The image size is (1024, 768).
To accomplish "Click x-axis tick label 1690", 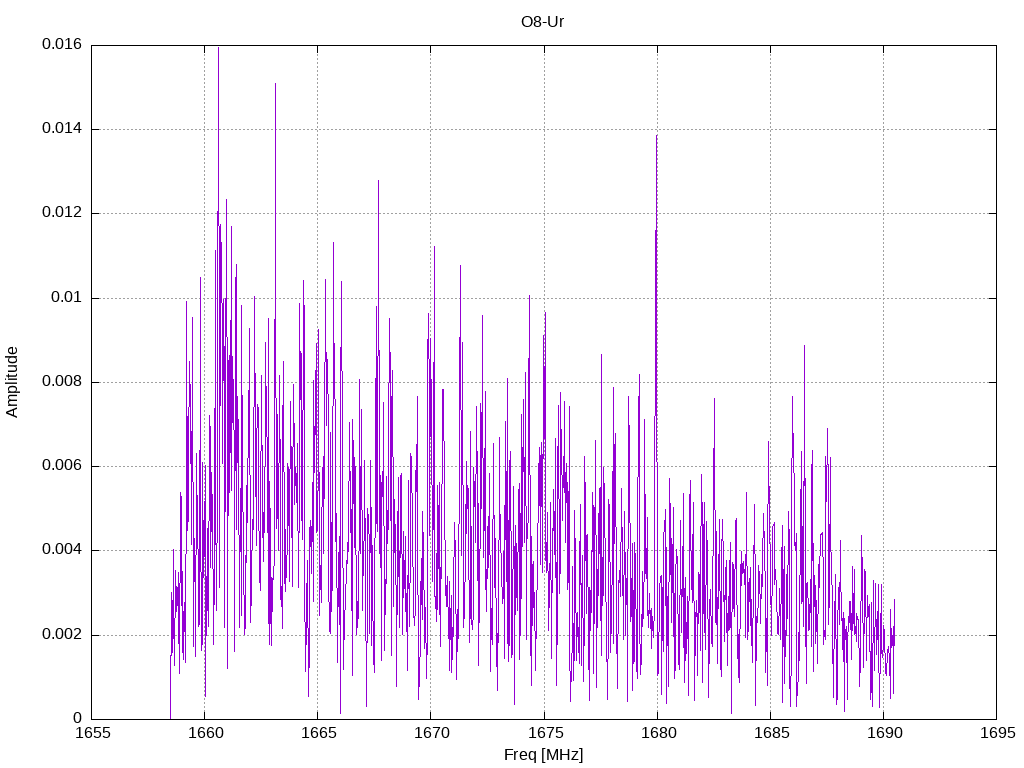I will [x=884, y=733].
